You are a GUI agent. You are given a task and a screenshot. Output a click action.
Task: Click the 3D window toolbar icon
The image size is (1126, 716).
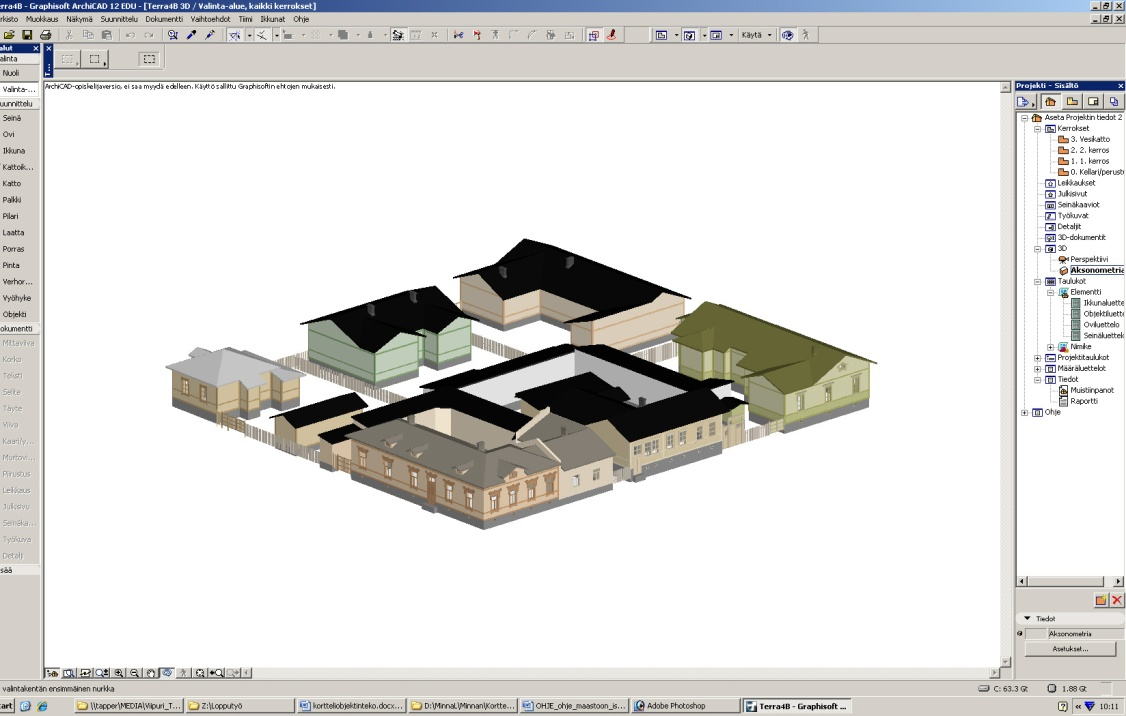(689, 34)
